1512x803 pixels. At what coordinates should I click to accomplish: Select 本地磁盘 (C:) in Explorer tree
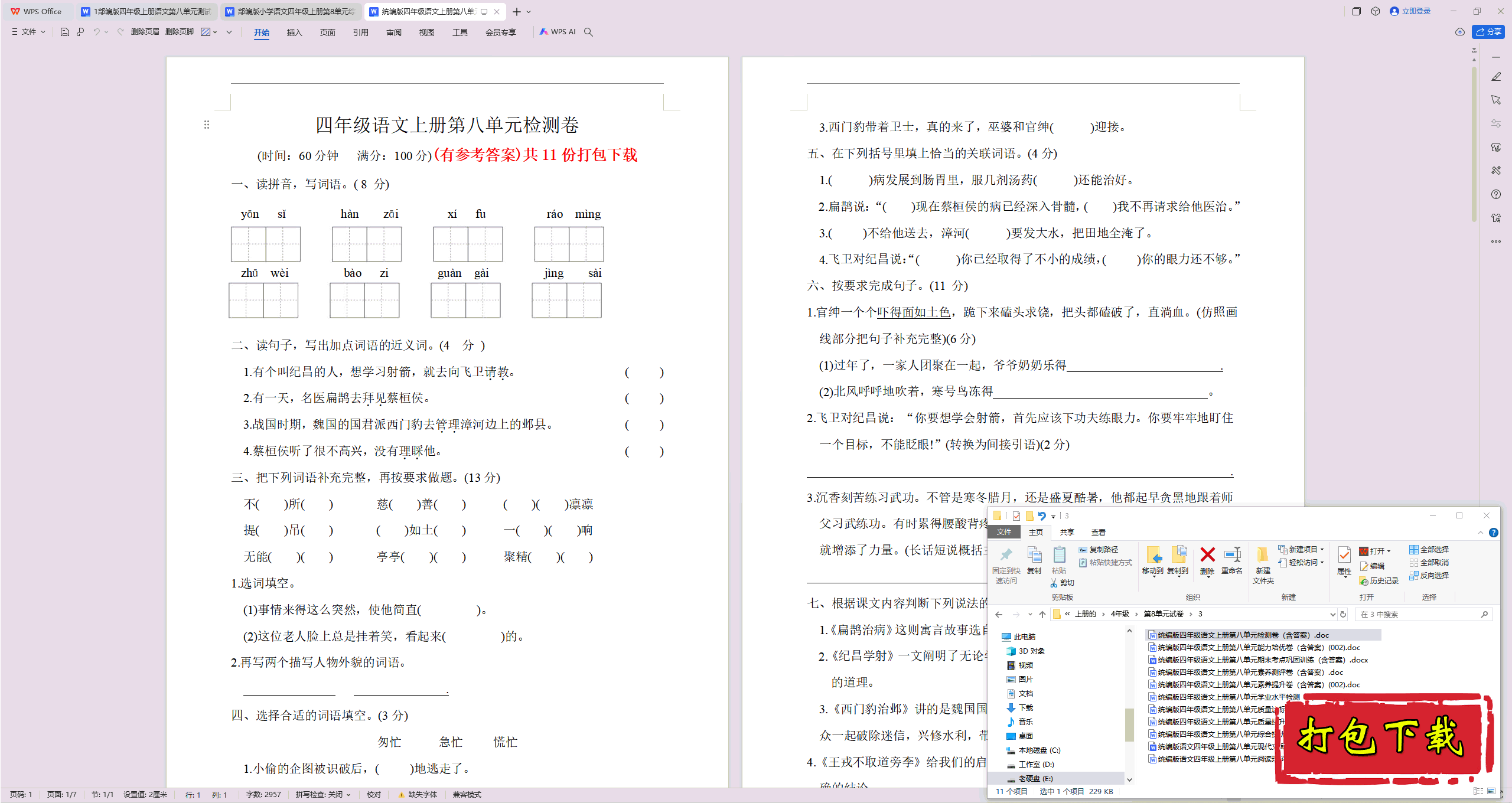click(1033, 750)
